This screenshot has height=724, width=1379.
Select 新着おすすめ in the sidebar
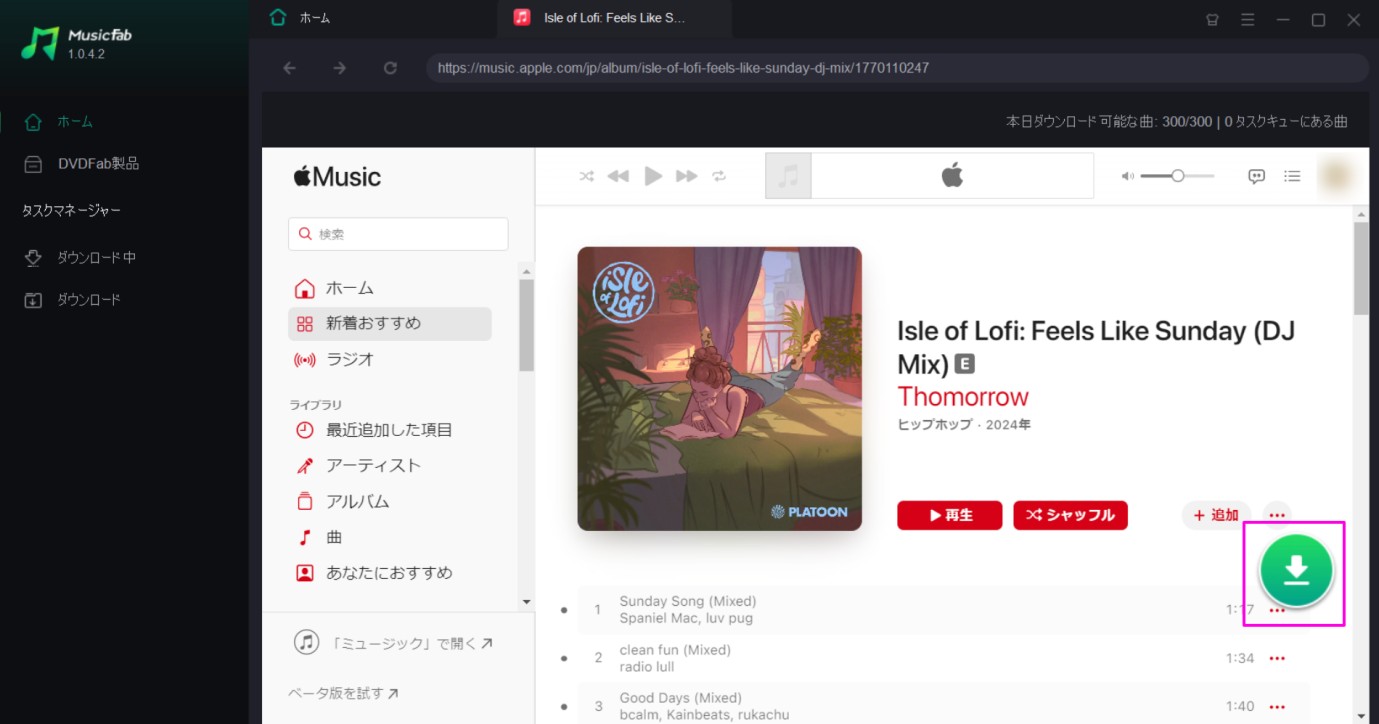pyautogui.click(x=390, y=324)
